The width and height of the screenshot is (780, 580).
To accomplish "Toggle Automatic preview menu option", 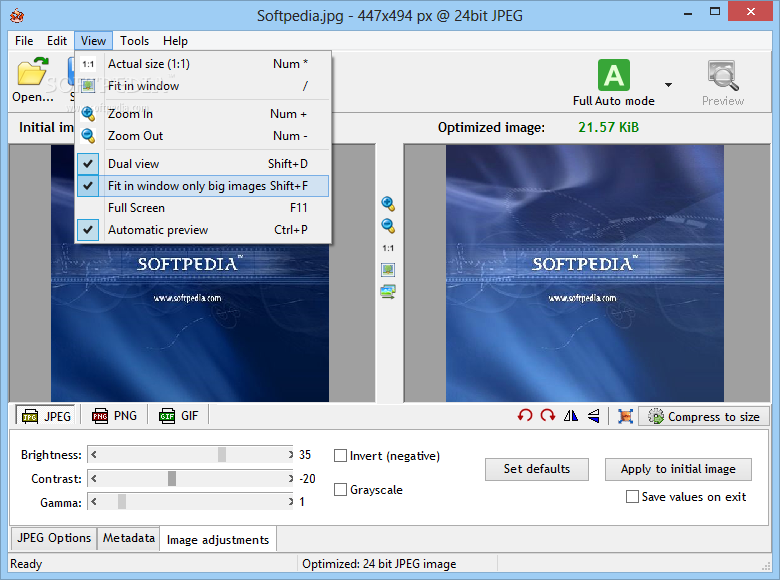I will [x=203, y=229].
